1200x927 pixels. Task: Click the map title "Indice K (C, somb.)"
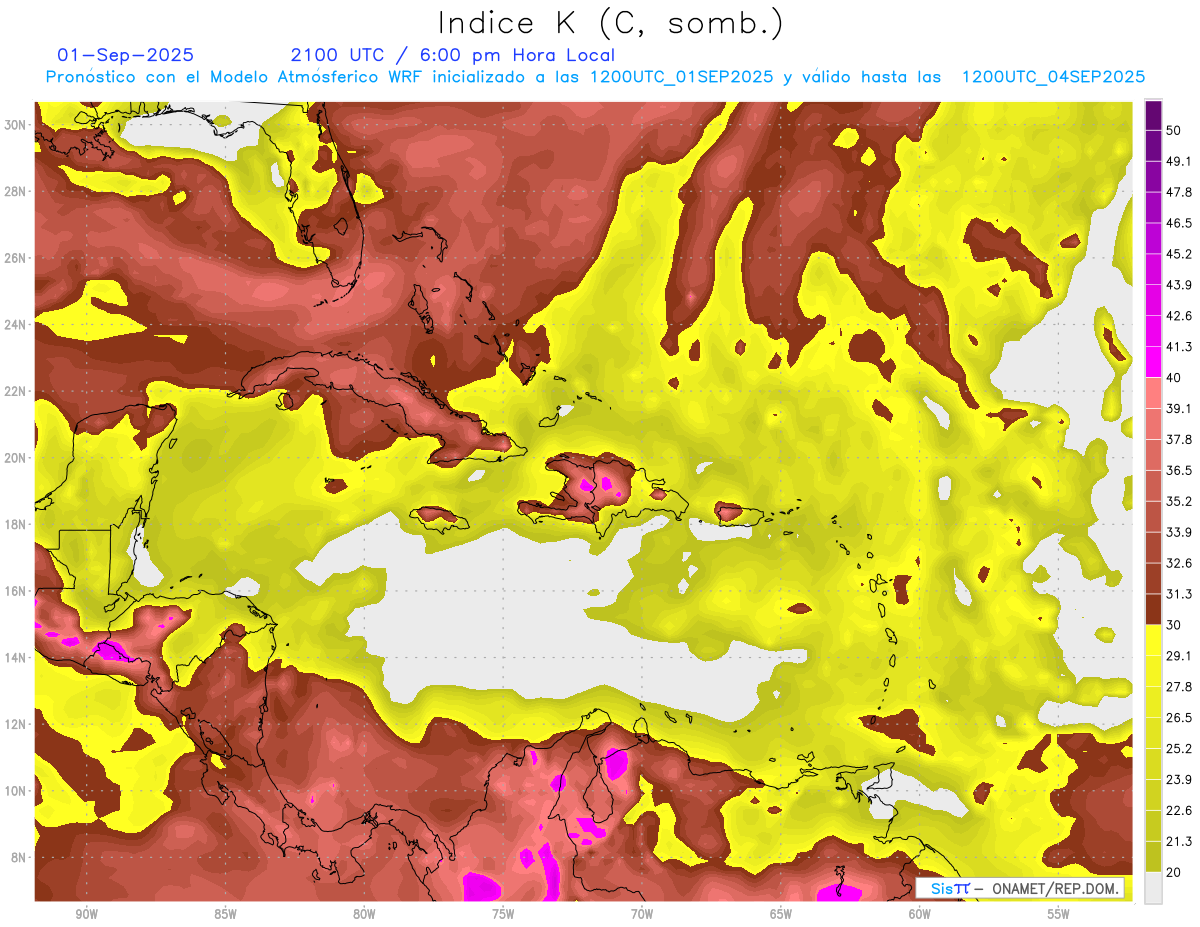point(610,23)
